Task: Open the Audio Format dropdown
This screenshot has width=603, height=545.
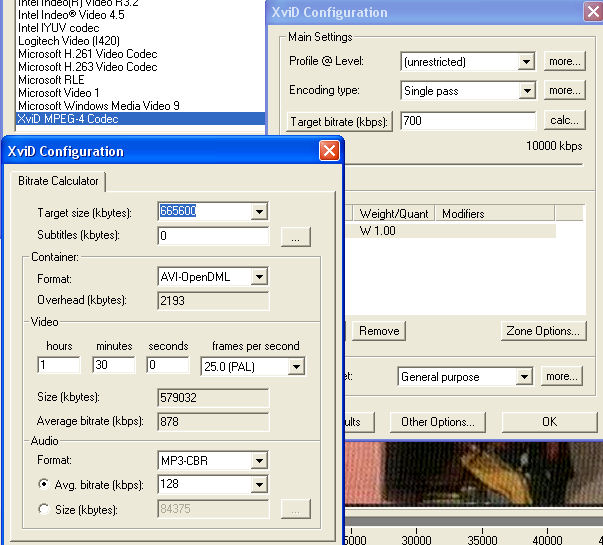Action: tap(260, 460)
